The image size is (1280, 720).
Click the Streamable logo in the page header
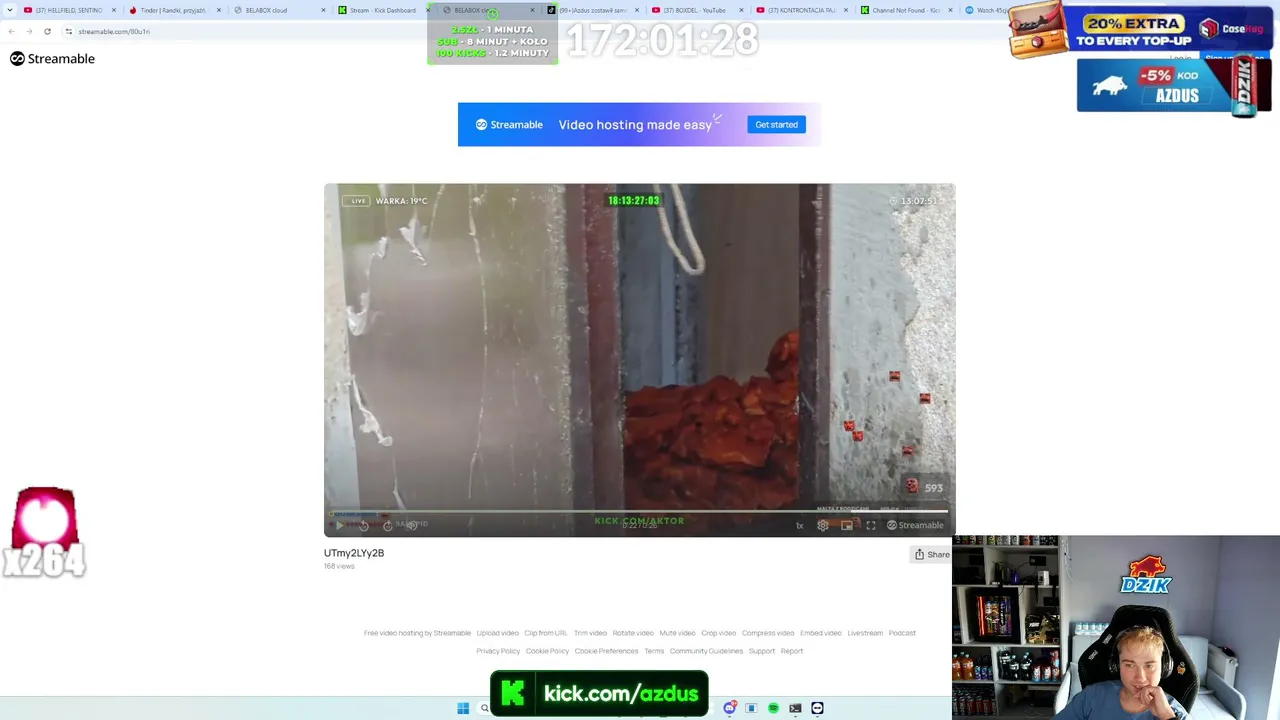52,59
